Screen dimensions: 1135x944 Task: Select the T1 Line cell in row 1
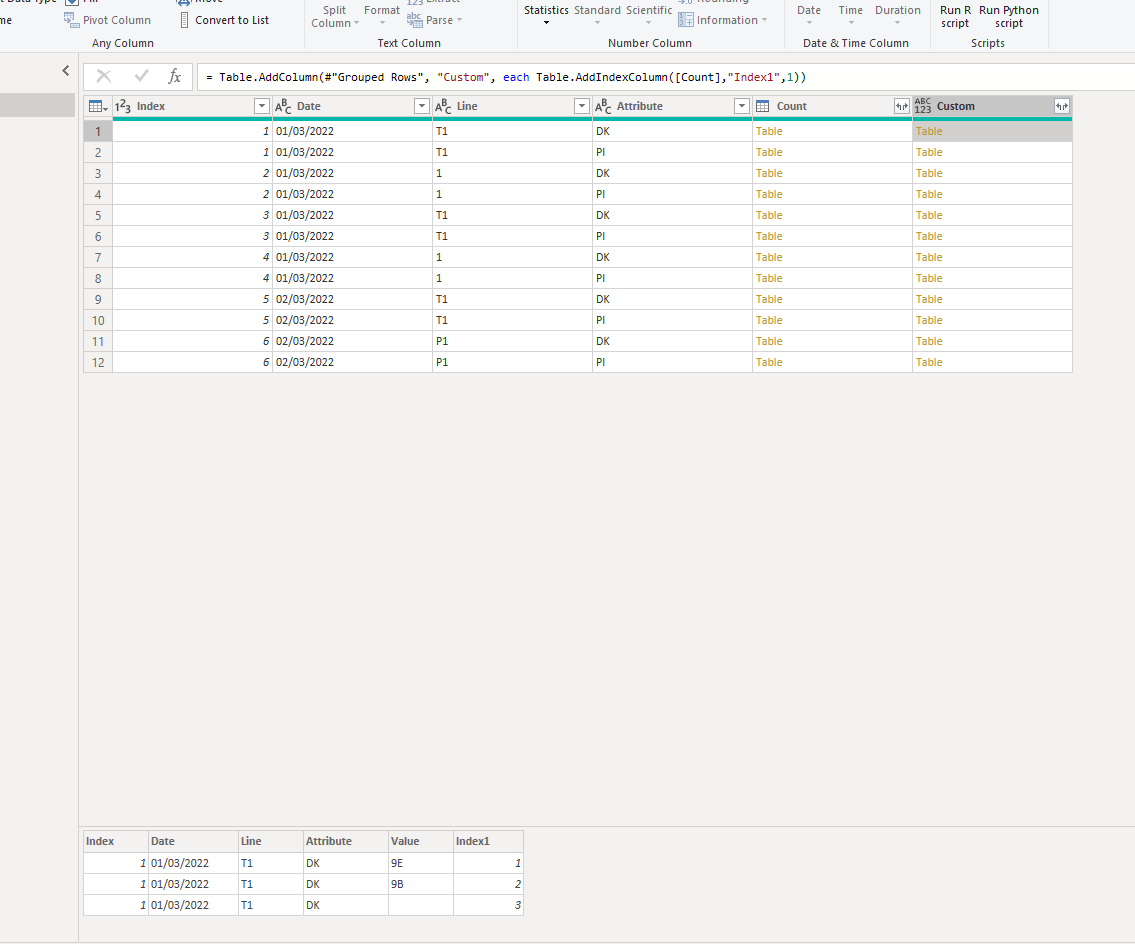coord(512,132)
